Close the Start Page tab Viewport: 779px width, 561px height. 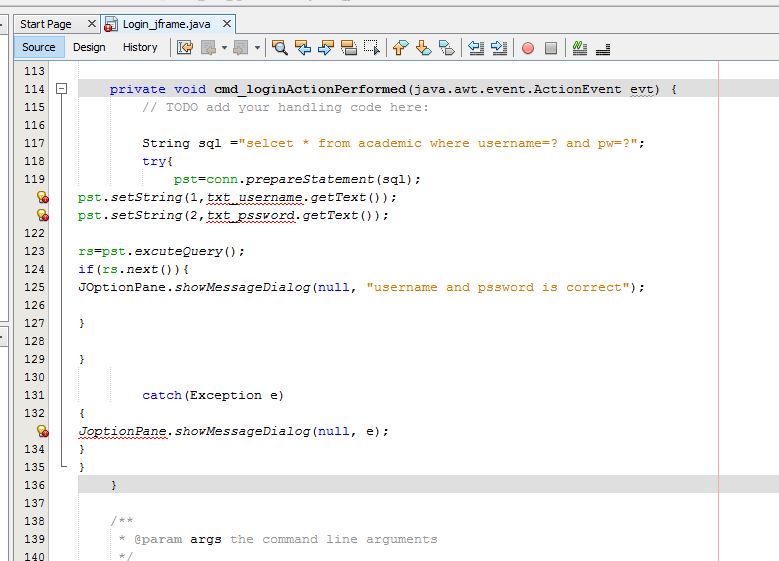tap(91, 23)
